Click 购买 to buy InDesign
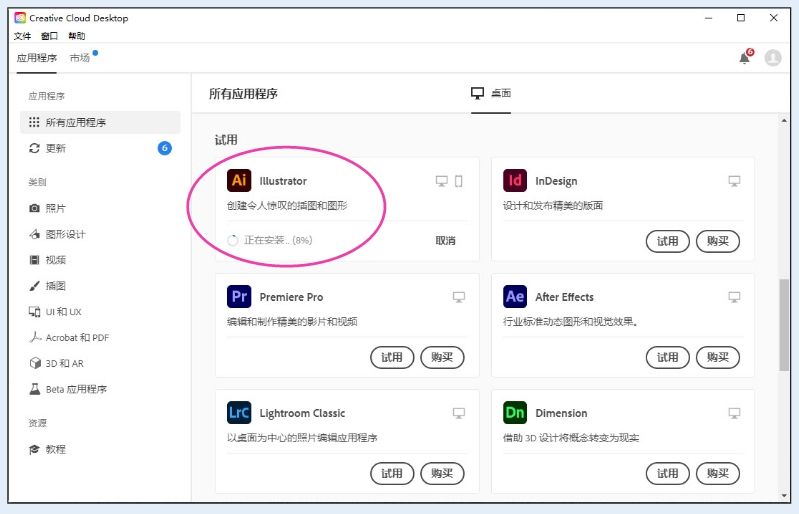799x514 pixels. (717, 241)
